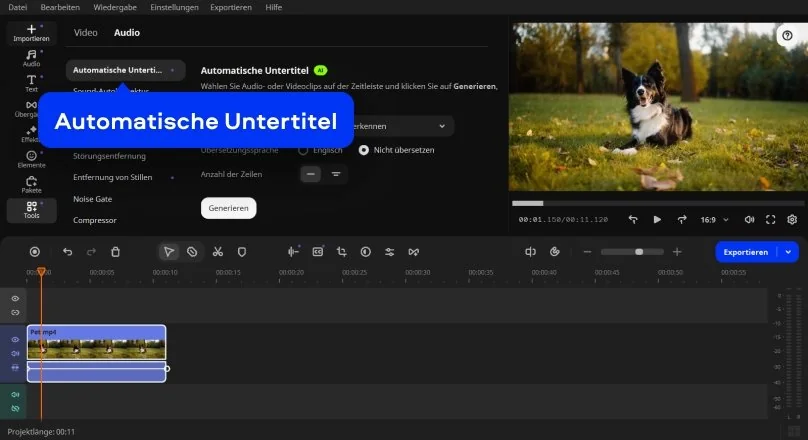Open the Pakete sidebar section

click(31, 184)
